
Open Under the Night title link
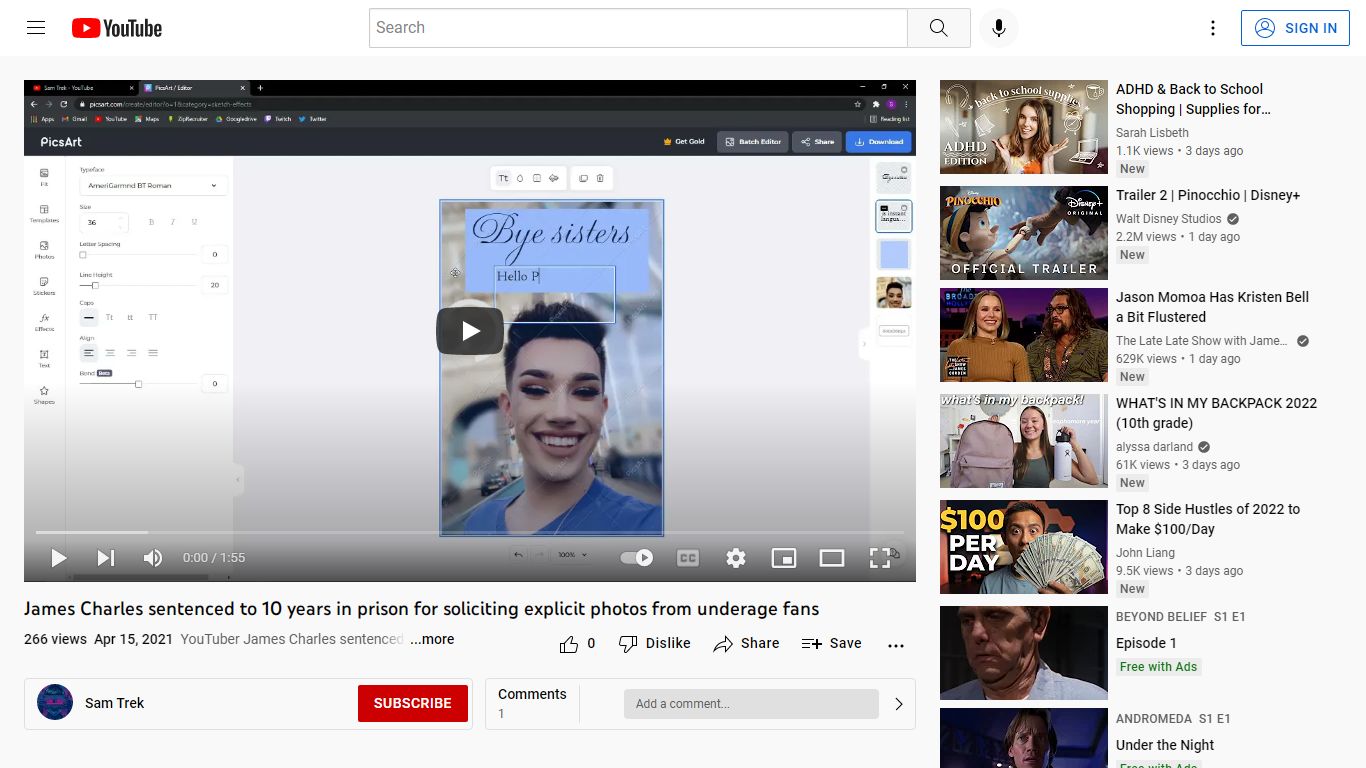[x=1165, y=745]
